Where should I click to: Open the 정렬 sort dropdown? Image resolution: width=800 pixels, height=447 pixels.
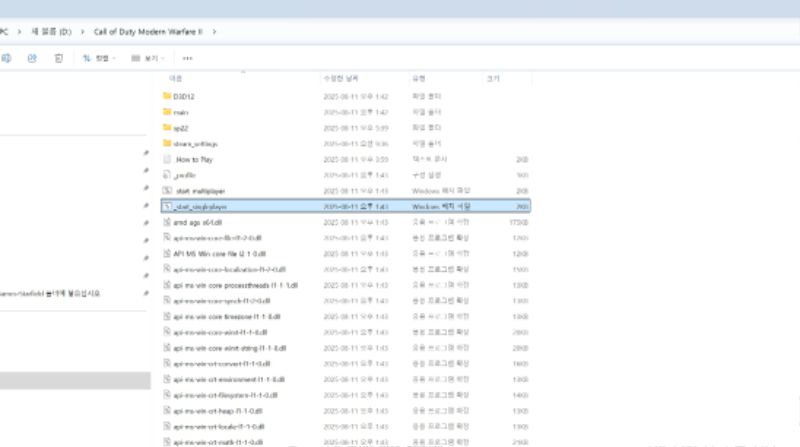pos(100,59)
